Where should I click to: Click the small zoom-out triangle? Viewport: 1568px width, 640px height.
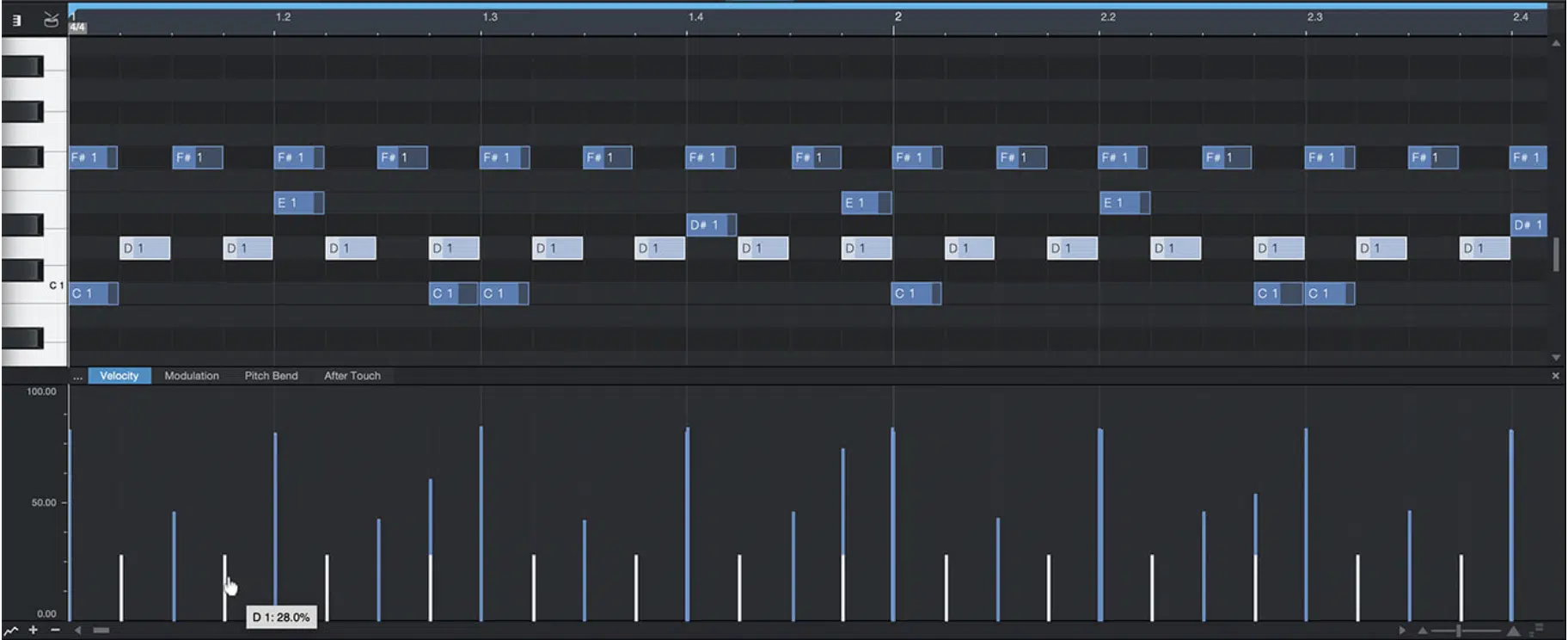(x=1423, y=631)
